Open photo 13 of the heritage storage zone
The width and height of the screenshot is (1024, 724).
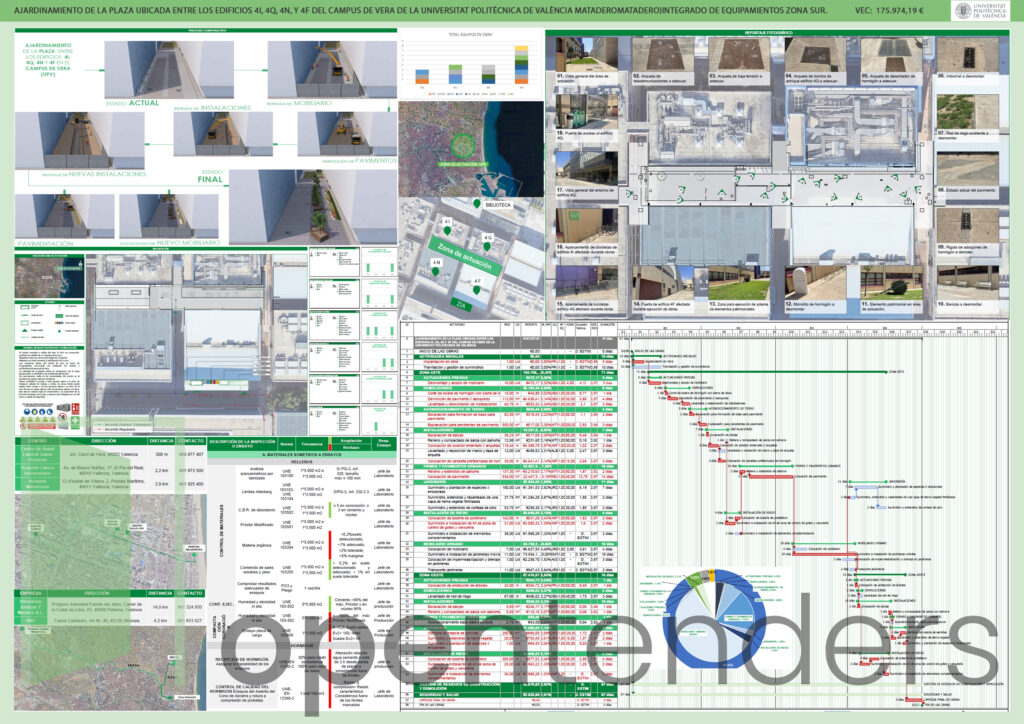tap(739, 283)
